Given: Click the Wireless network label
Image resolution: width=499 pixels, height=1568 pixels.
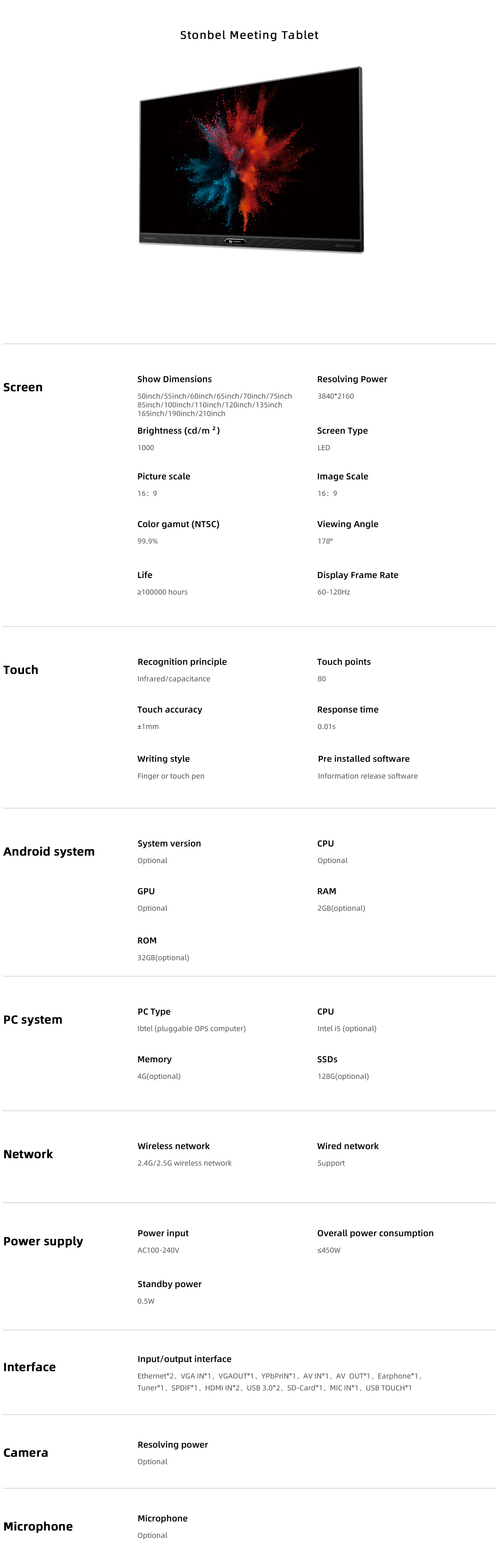Looking at the screenshot, I should 173,1146.
